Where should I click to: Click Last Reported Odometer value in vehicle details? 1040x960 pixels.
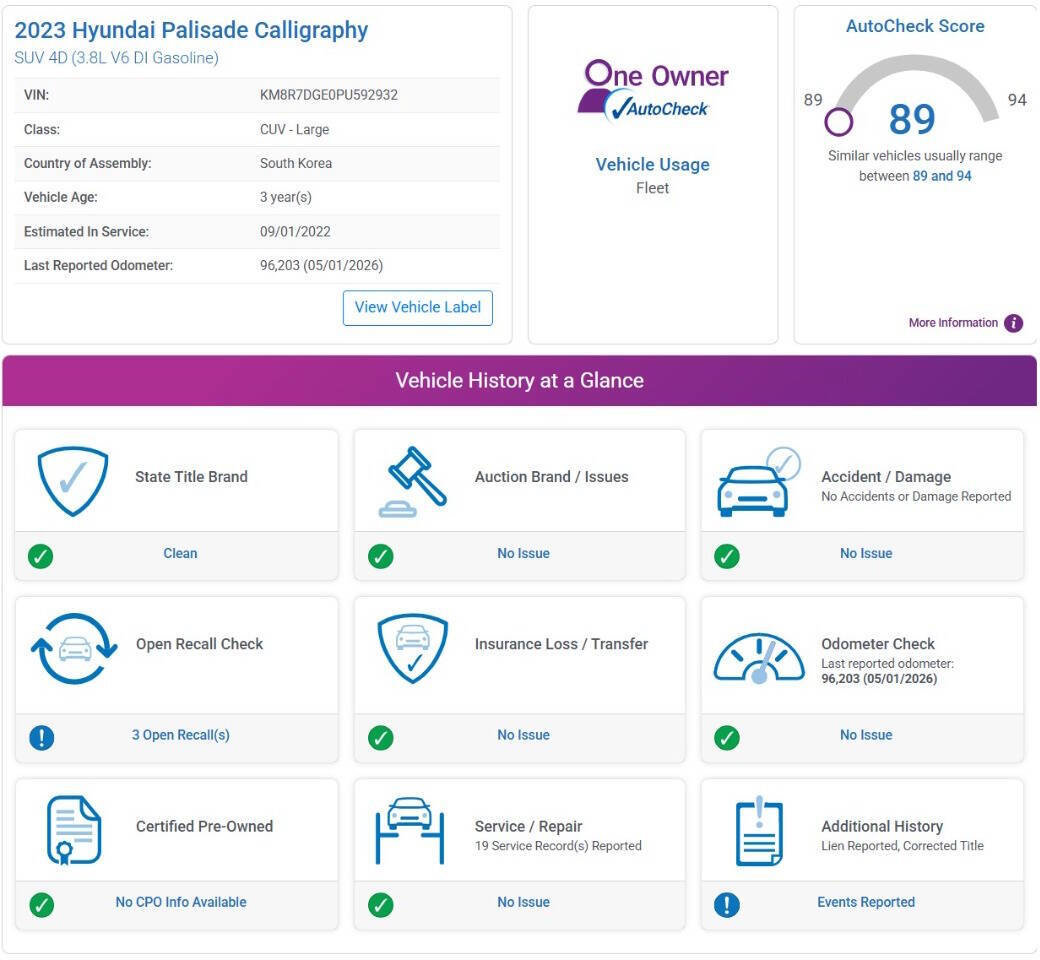[x=321, y=265]
